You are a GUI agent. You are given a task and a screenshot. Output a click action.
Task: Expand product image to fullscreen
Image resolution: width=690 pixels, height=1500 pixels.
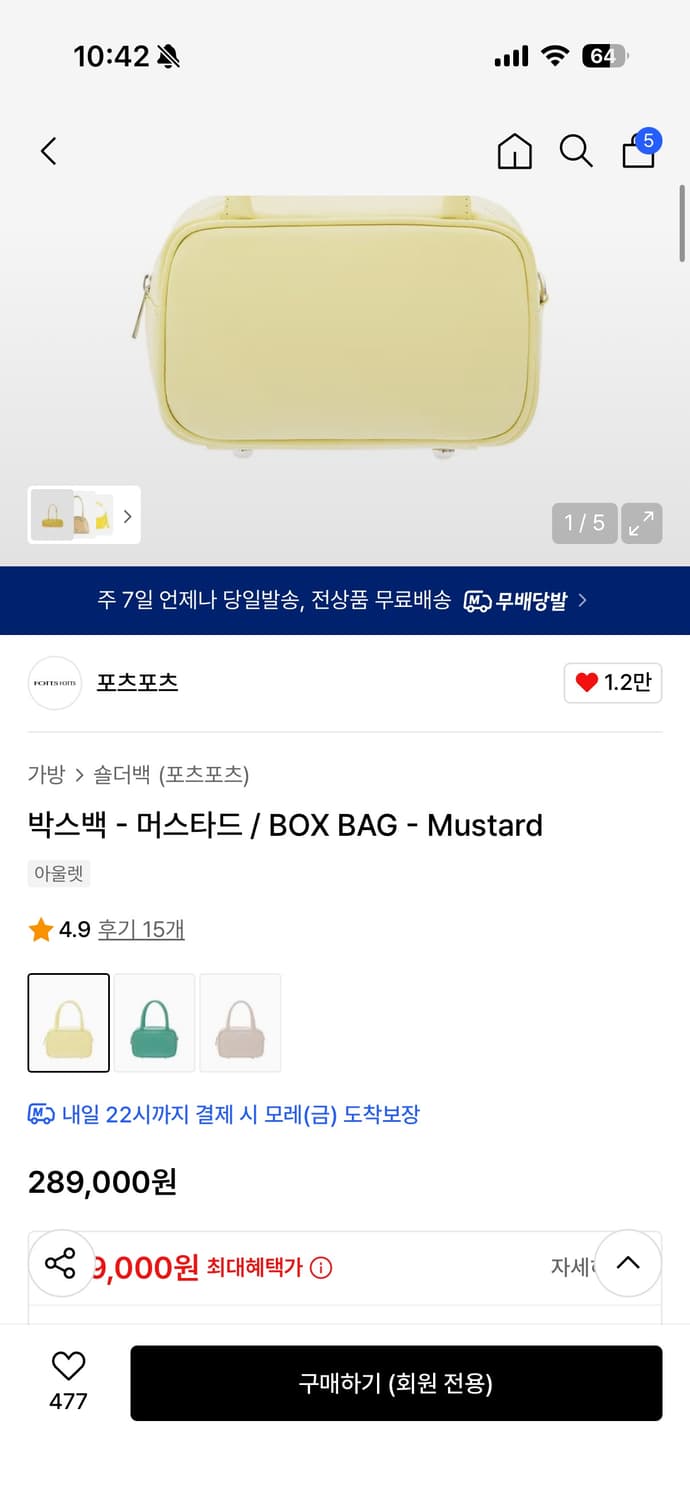[x=641, y=522]
